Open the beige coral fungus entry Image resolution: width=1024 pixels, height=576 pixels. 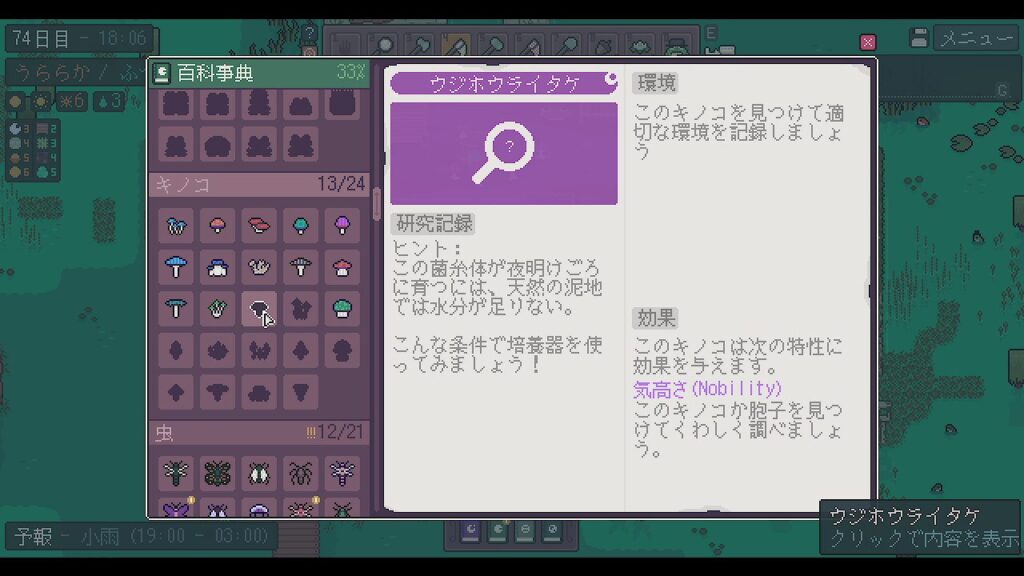point(259,268)
